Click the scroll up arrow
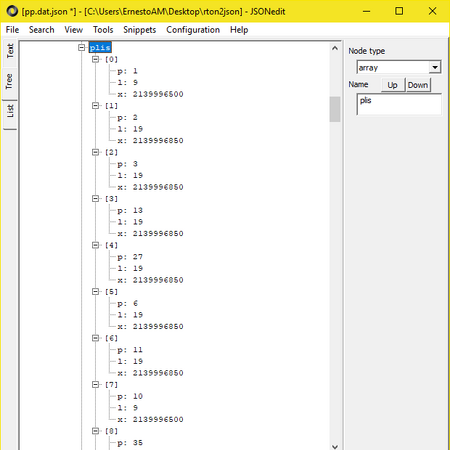 pos(335,49)
